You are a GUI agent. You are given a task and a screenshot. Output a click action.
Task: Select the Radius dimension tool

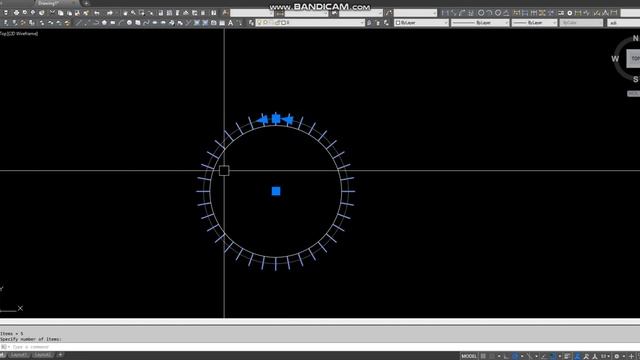(481, 13)
